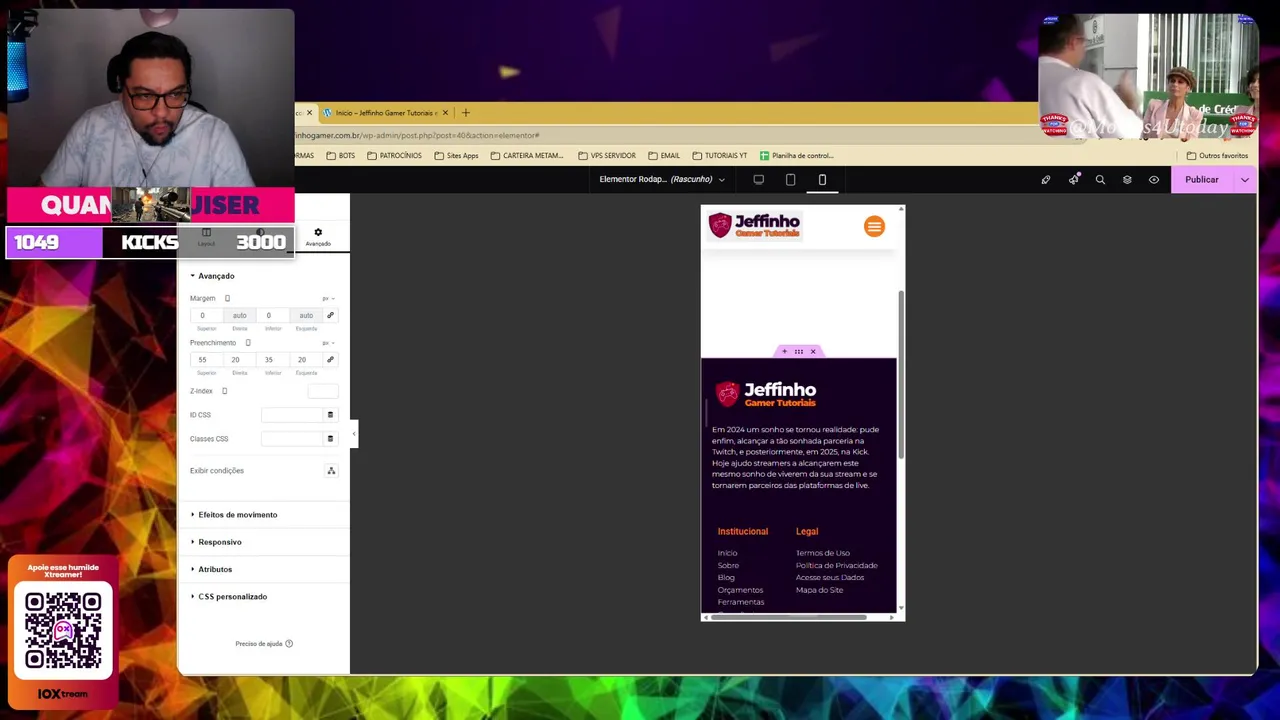Open dynamic tags for Classes CSS
The width and height of the screenshot is (1280, 720).
(x=330, y=439)
